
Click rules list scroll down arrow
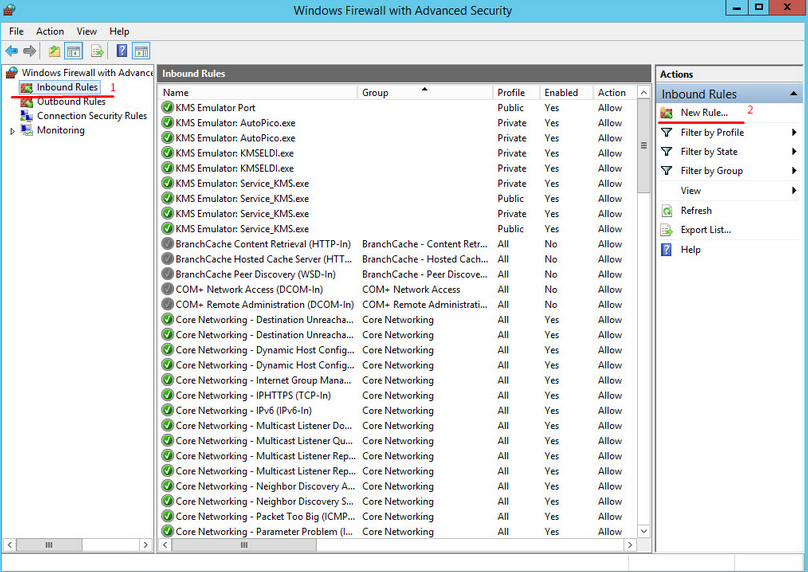pyautogui.click(x=644, y=531)
